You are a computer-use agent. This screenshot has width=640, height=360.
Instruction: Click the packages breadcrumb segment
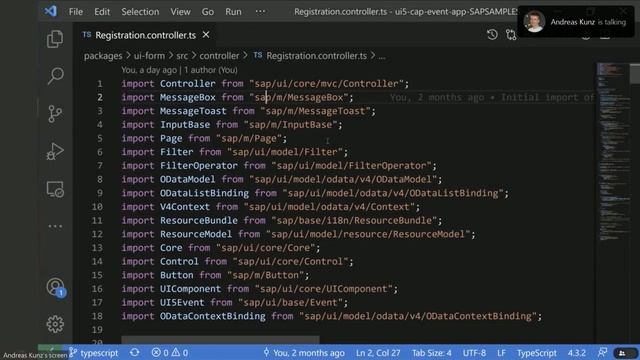pos(103,56)
